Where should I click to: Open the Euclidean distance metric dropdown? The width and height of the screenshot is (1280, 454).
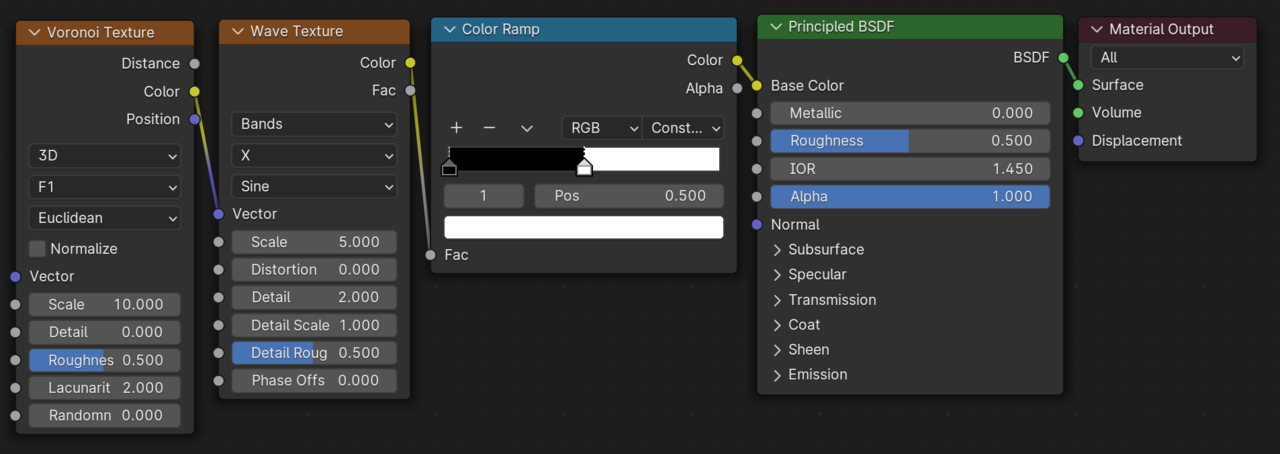105,218
